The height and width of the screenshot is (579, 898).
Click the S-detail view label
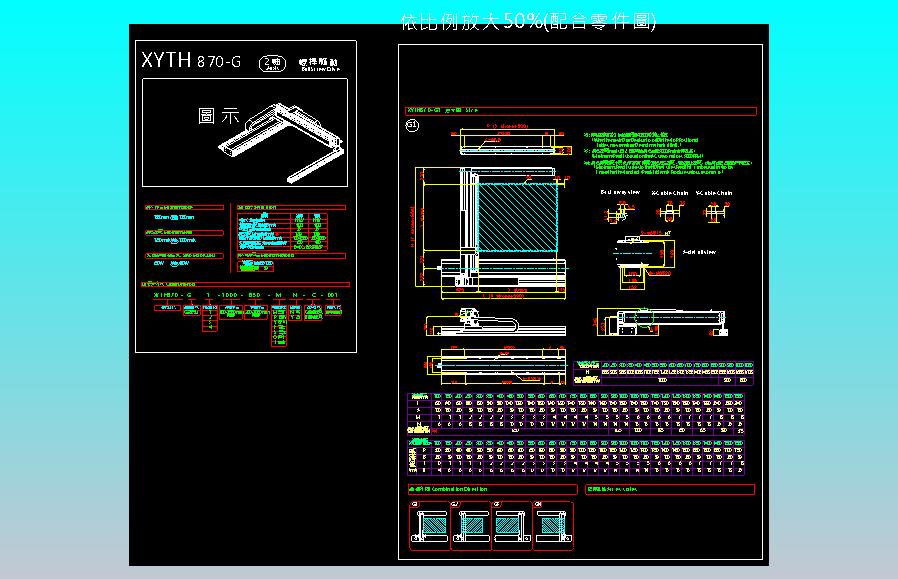pyautogui.click(x=699, y=252)
